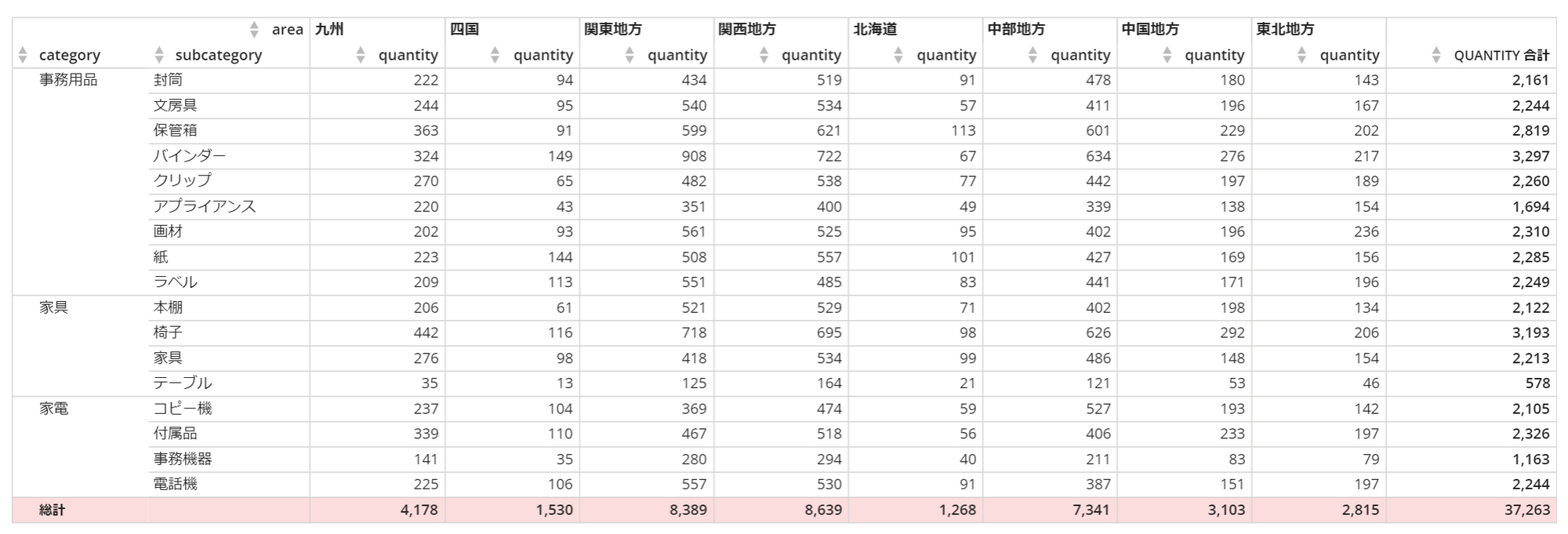Click the 関西地方 total 8,639

(x=822, y=510)
